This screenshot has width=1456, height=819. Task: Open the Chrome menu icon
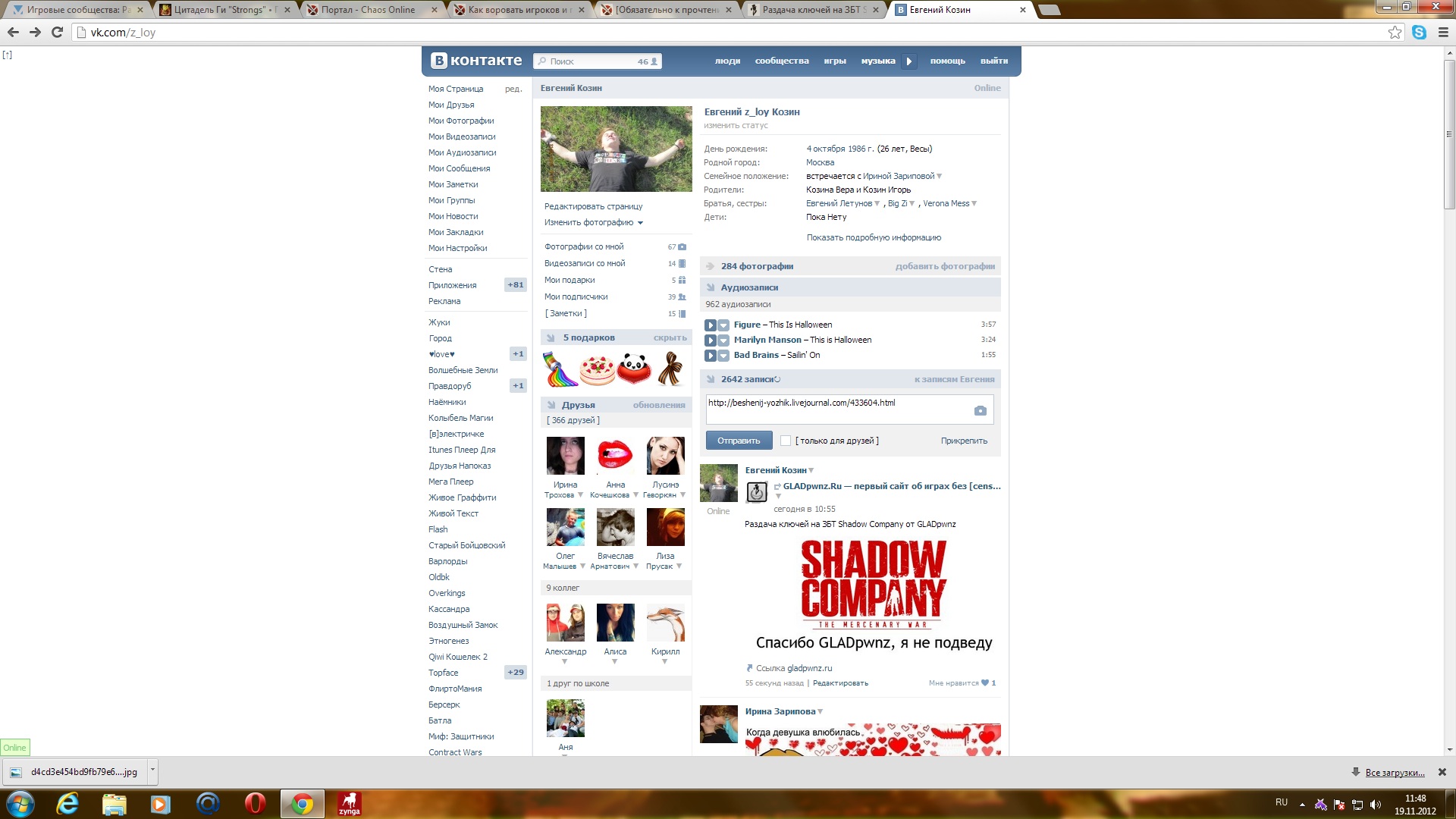pyautogui.click(x=1443, y=33)
